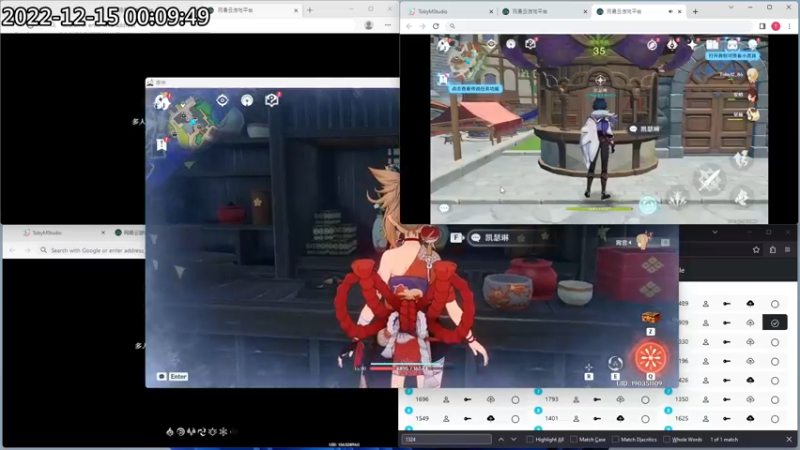Open tab search dropdown in Chrome
Screen dimensions: 800x450
(731, 8)
